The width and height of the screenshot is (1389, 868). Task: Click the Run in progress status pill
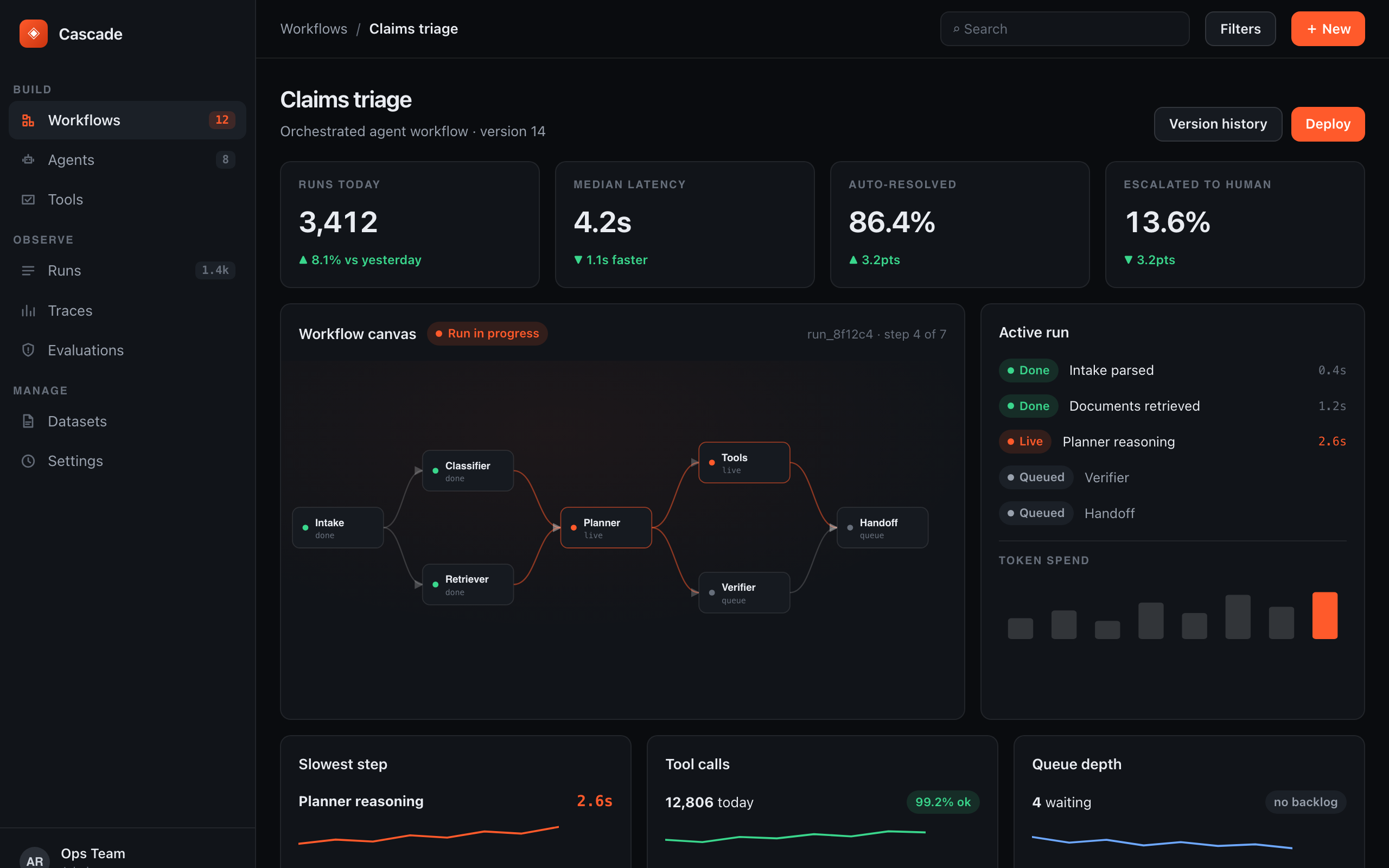point(487,334)
